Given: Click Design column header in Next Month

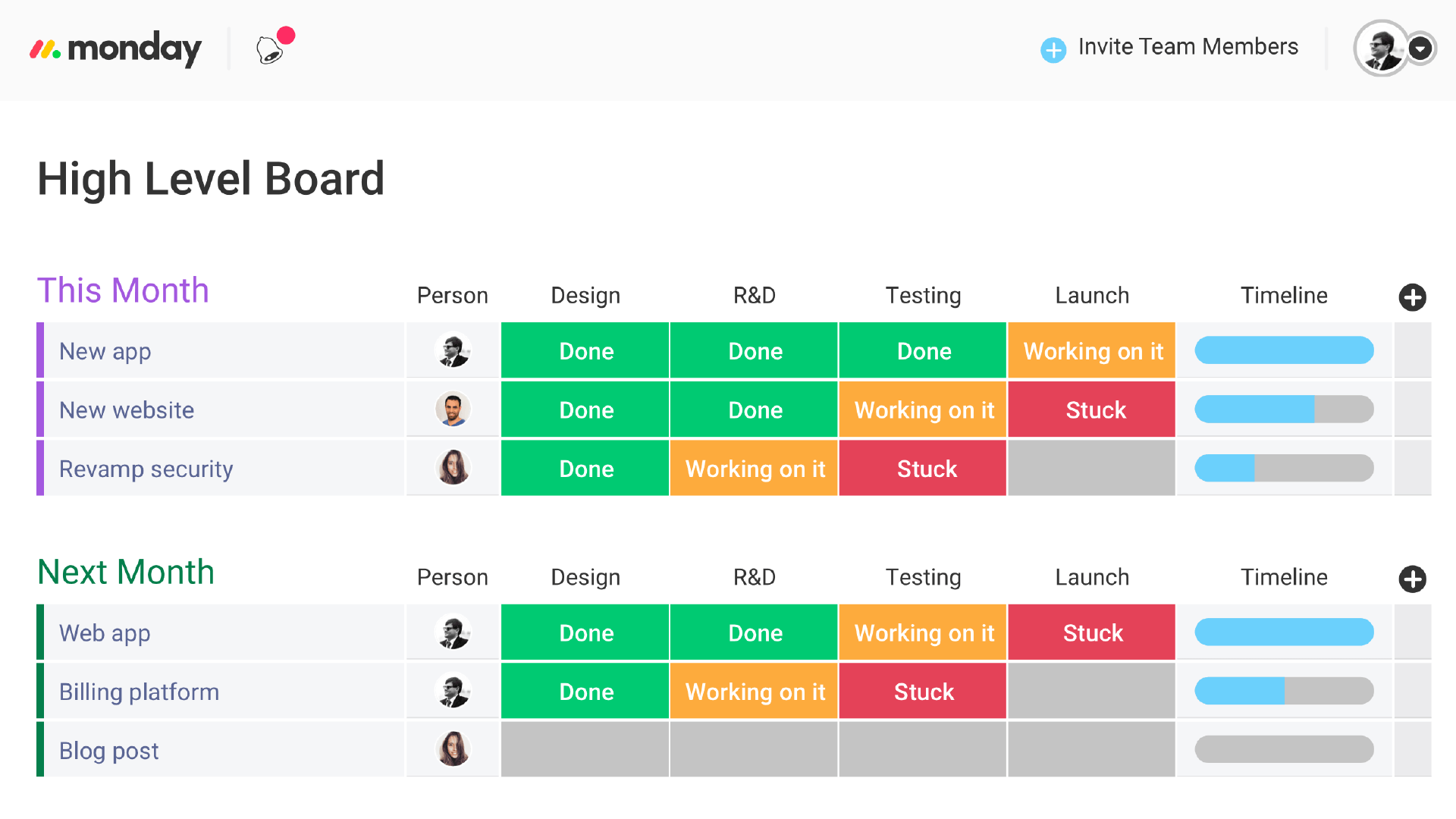Looking at the screenshot, I should (585, 578).
